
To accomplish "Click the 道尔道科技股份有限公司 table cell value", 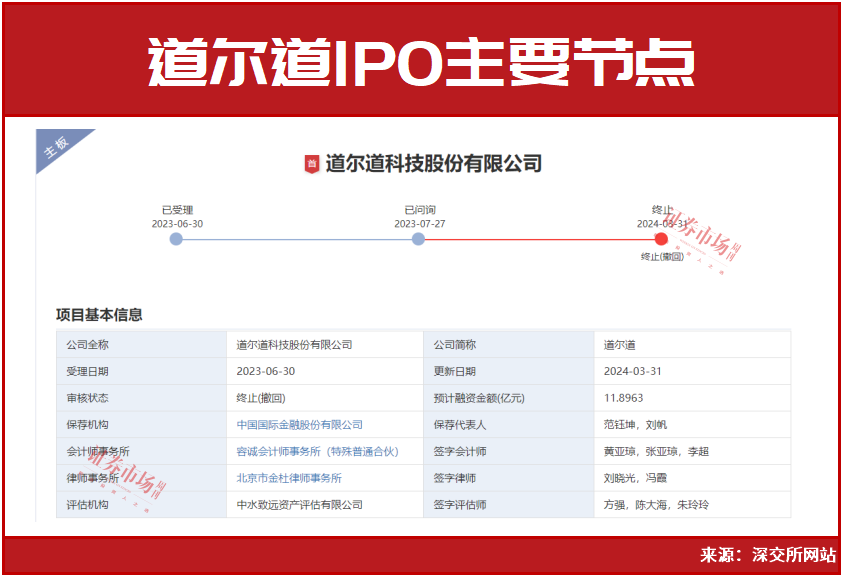I will pyautogui.click(x=325, y=345).
